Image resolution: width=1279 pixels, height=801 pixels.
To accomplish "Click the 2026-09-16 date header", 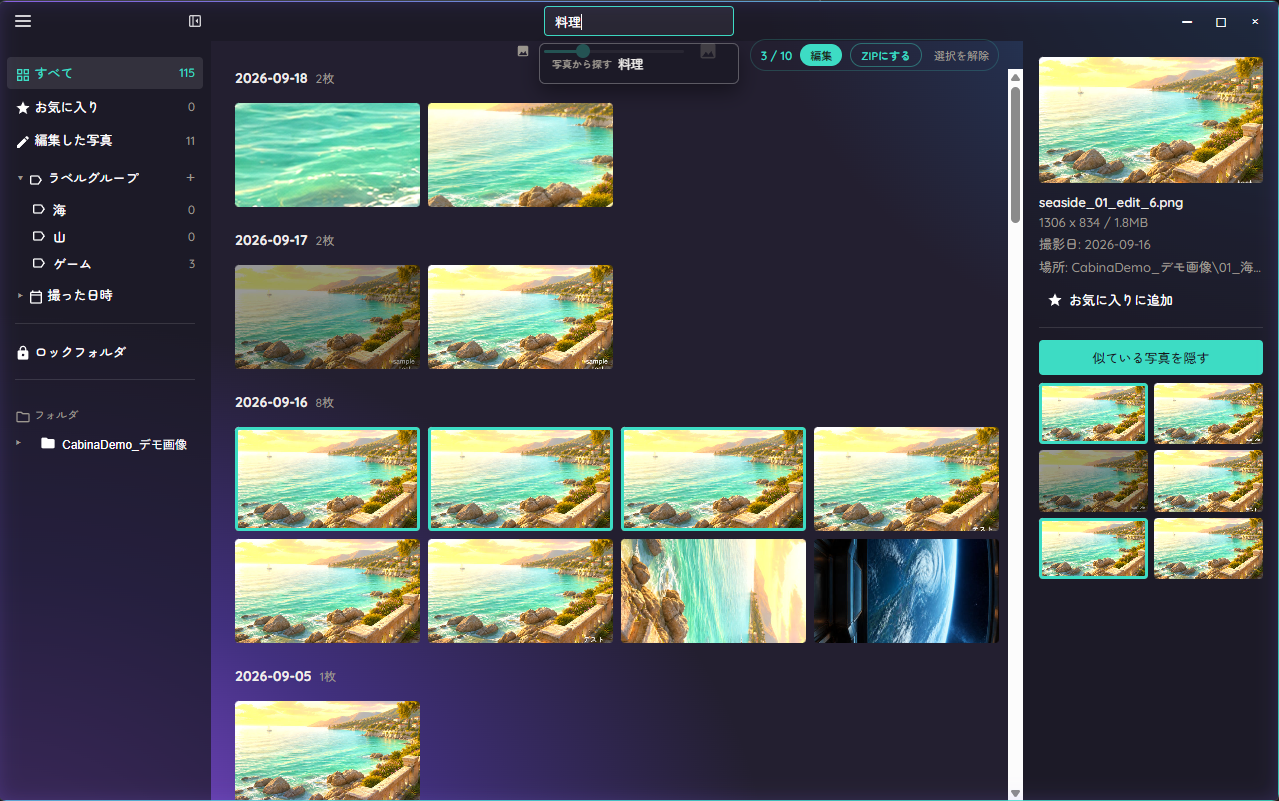I will [x=271, y=402].
